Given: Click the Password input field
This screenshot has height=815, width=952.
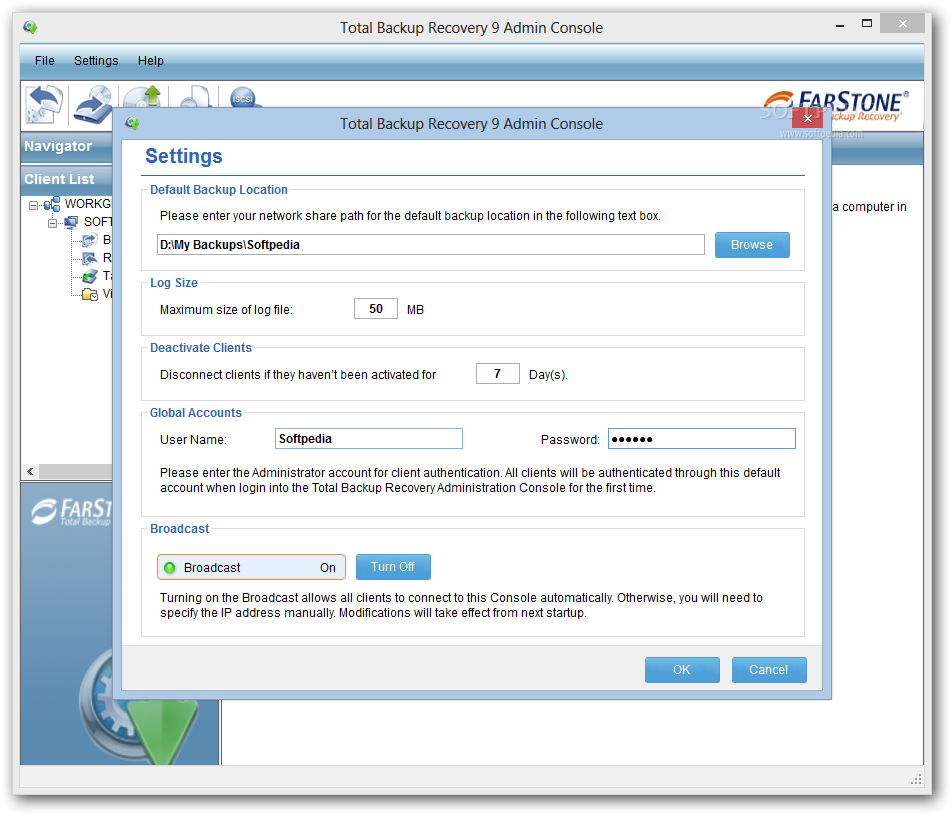Looking at the screenshot, I should [701, 438].
